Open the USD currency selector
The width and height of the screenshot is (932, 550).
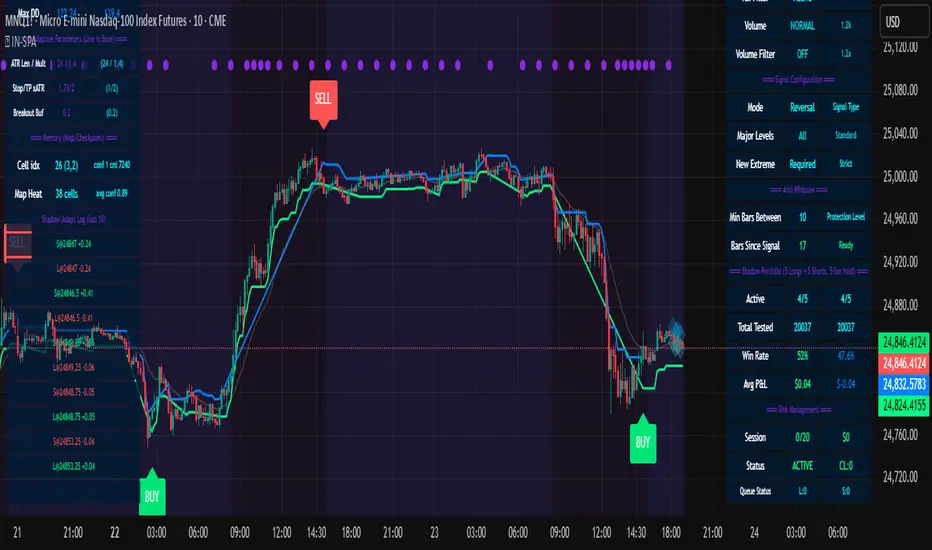tap(903, 22)
